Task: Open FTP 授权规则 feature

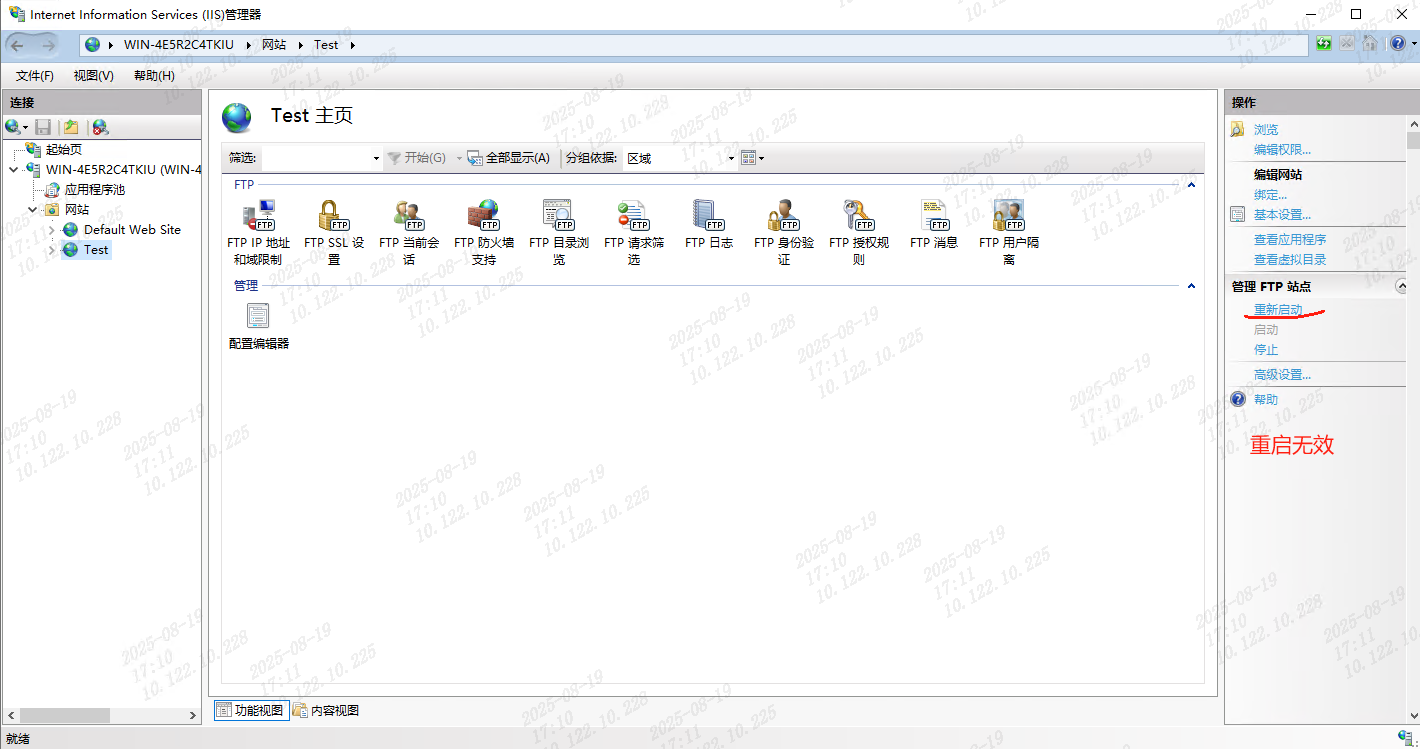Action: [x=859, y=232]
